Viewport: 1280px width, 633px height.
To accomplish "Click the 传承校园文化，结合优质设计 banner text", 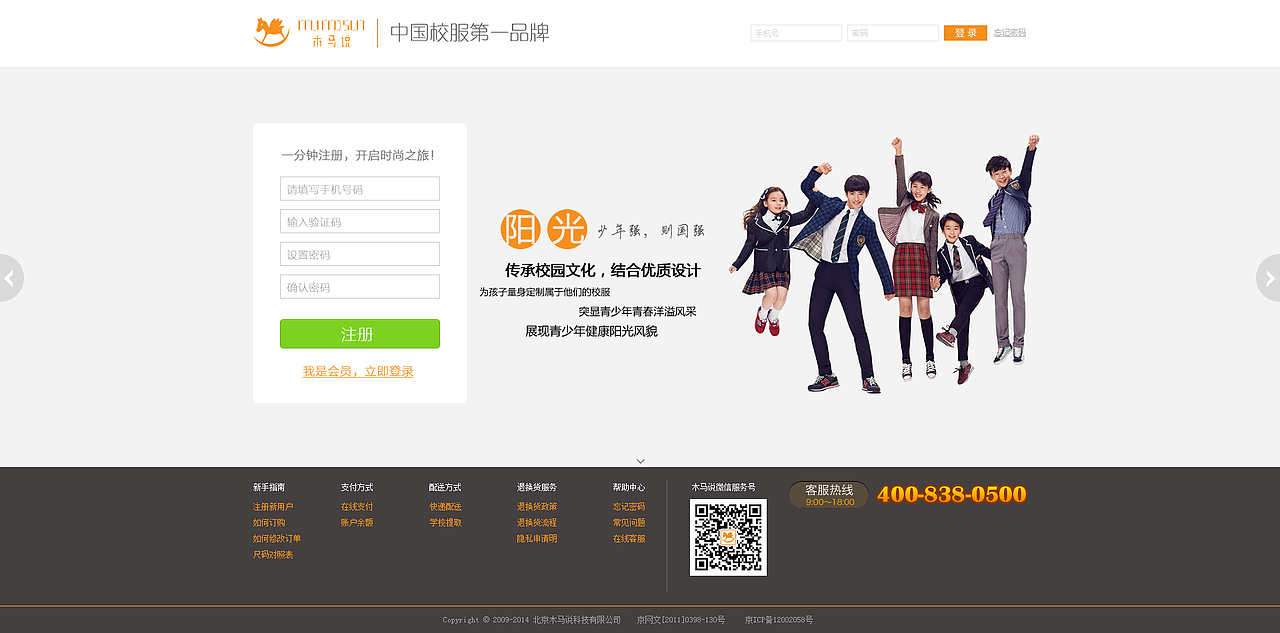I will click(x=603, y=270).
